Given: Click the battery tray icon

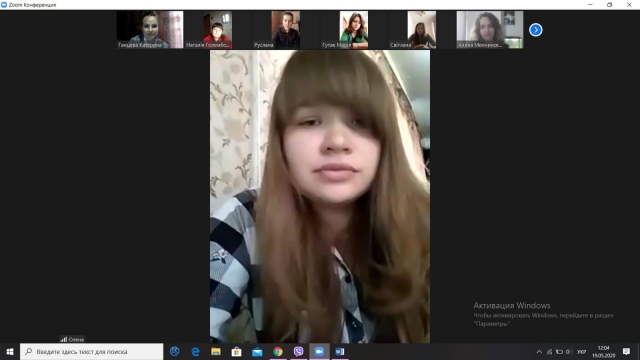Looking at the screenshot, I should point(559,351).
